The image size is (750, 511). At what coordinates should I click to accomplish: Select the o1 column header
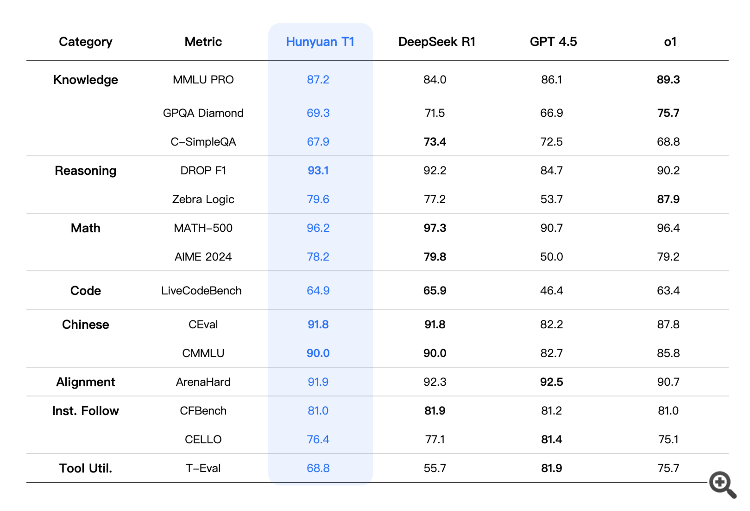click(x=669, y=42)
